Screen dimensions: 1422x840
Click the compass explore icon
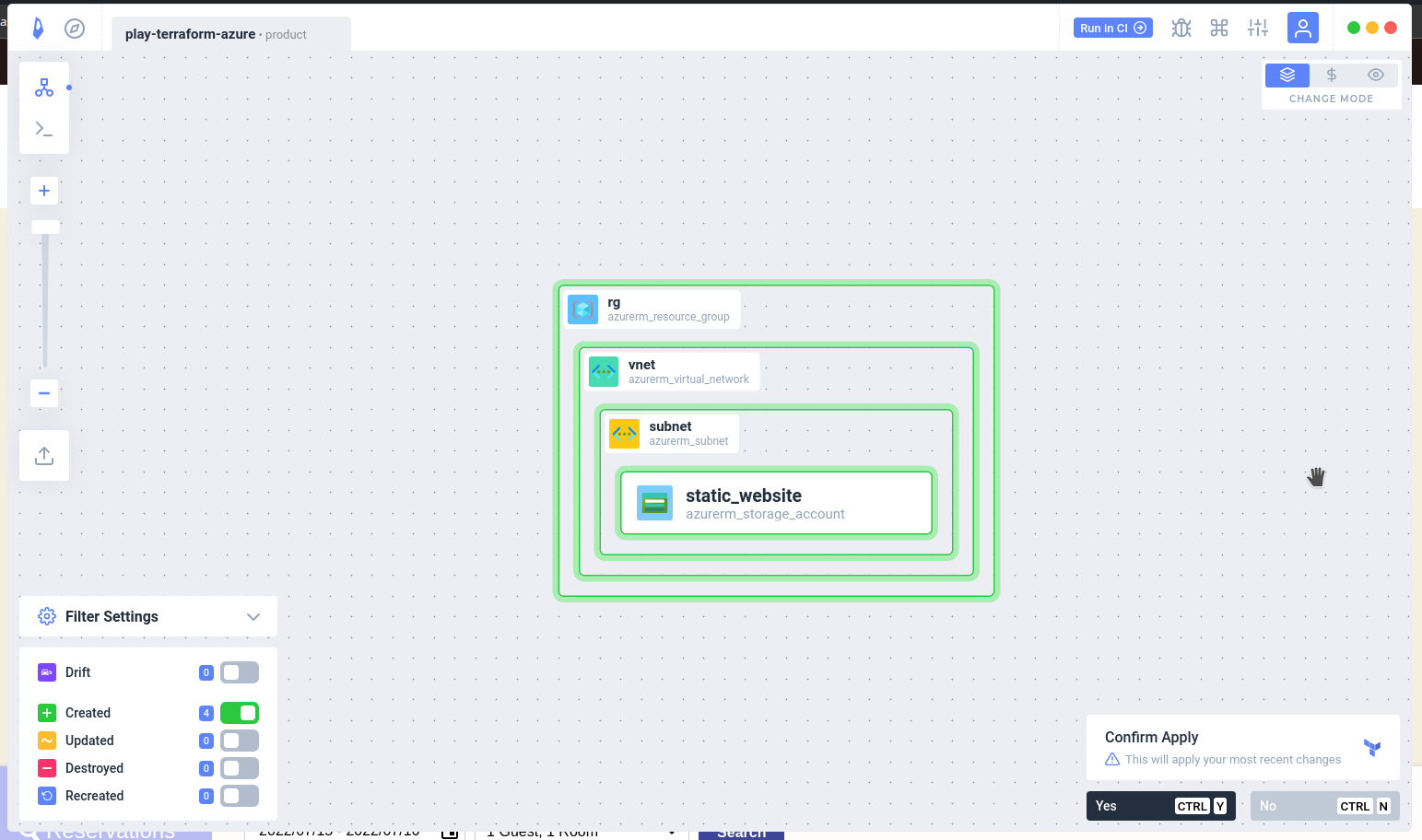[75, 29]
